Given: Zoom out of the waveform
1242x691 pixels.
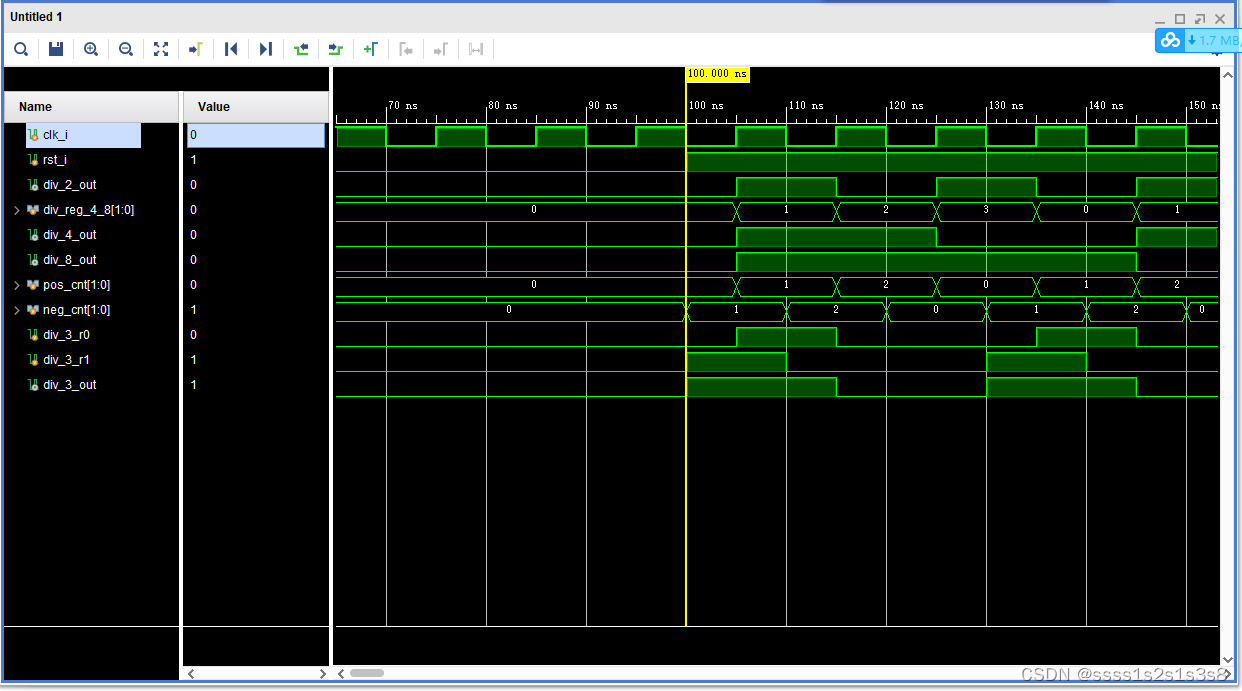Looking at the screenshot, I should [x=126, y=49].
